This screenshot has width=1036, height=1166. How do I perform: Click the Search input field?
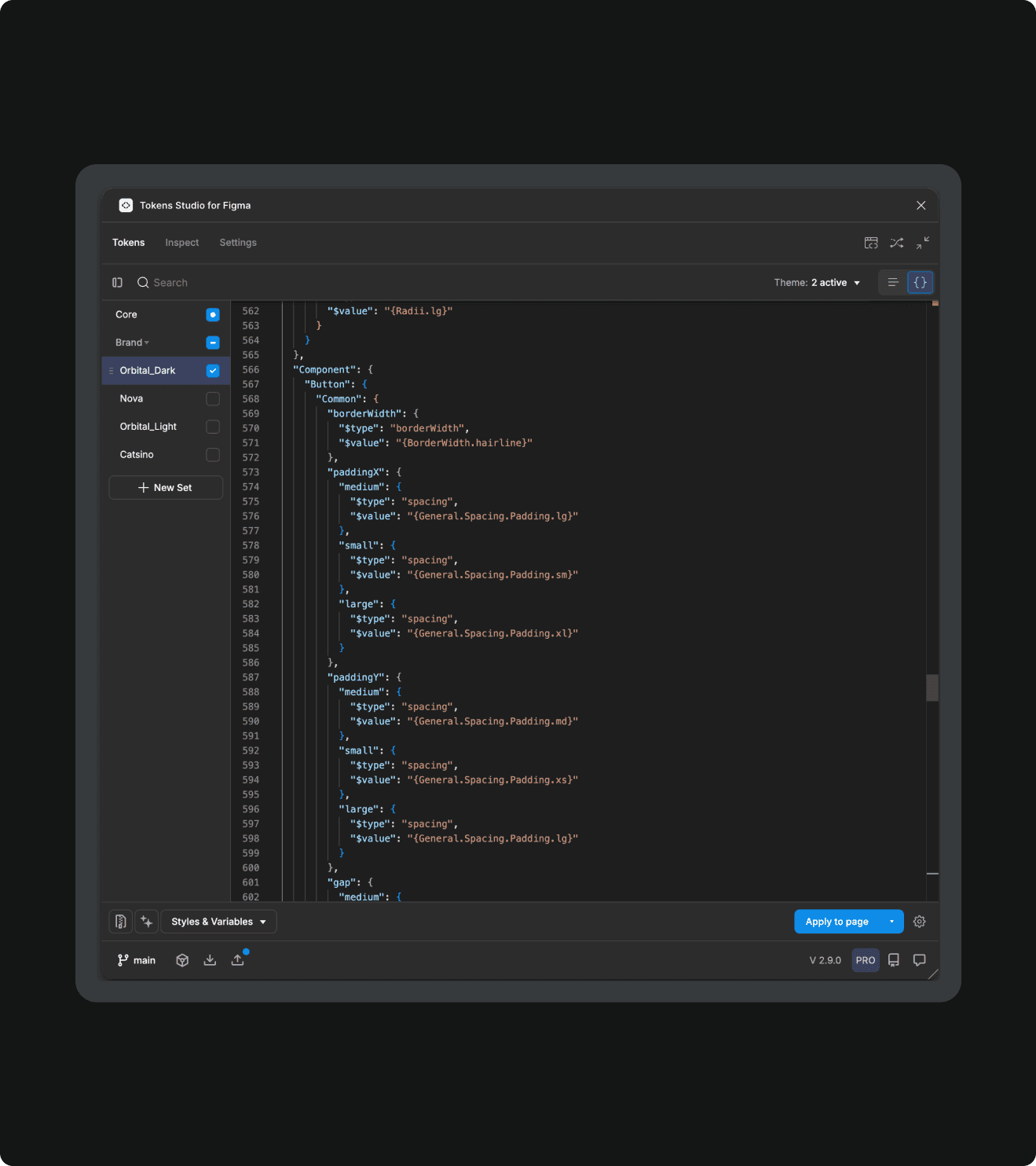click(170, 283)
